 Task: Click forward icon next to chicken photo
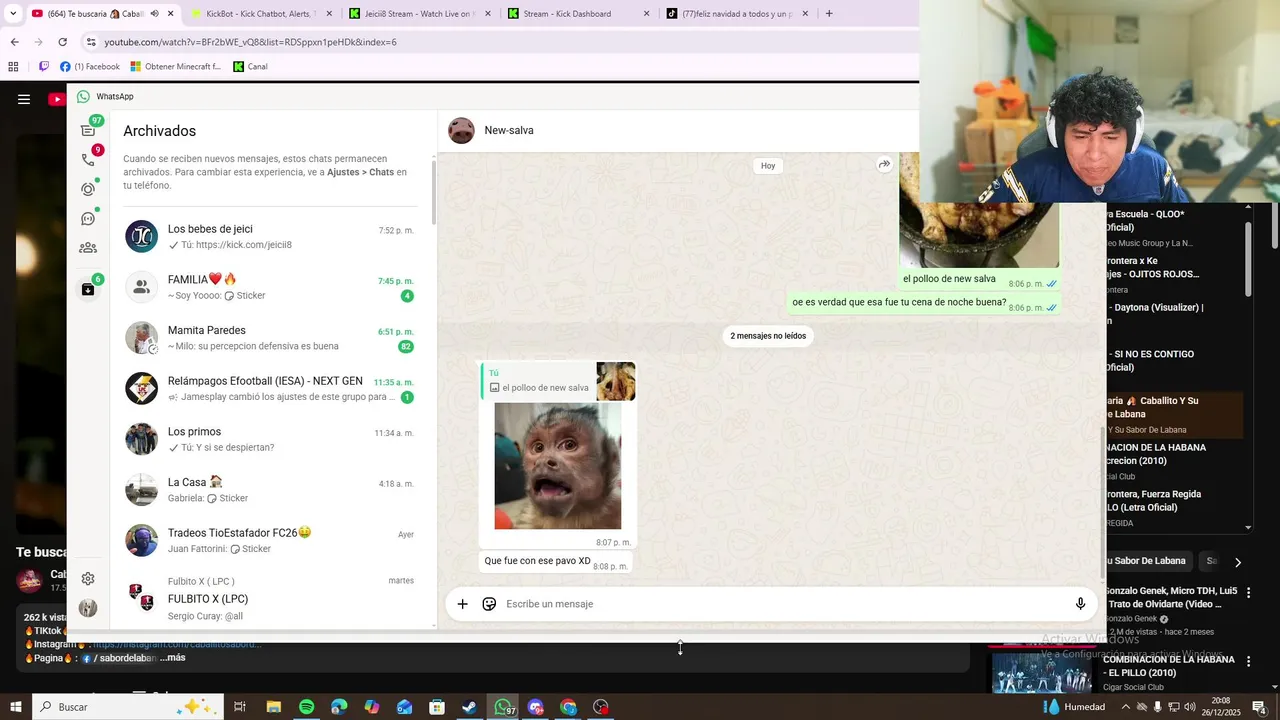(x=884, y=164)
